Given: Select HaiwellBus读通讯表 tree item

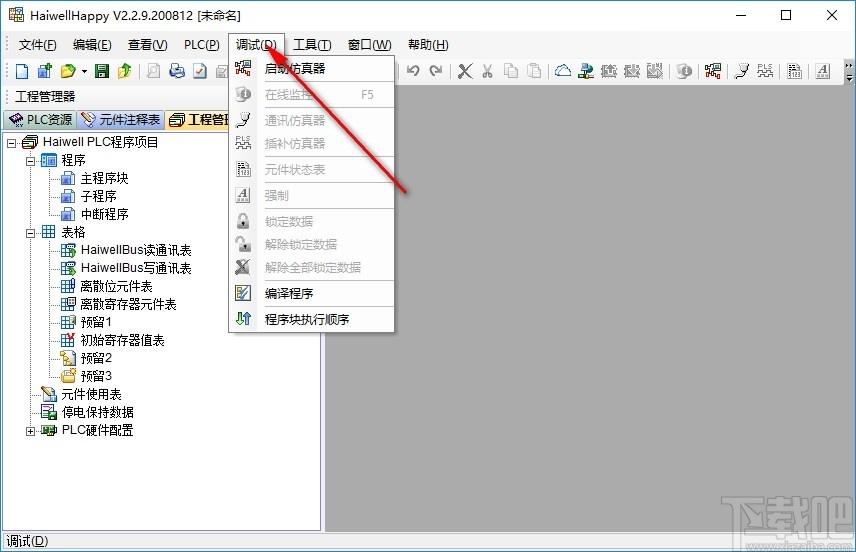Looking at the screenshot, I should pos(136,251).
